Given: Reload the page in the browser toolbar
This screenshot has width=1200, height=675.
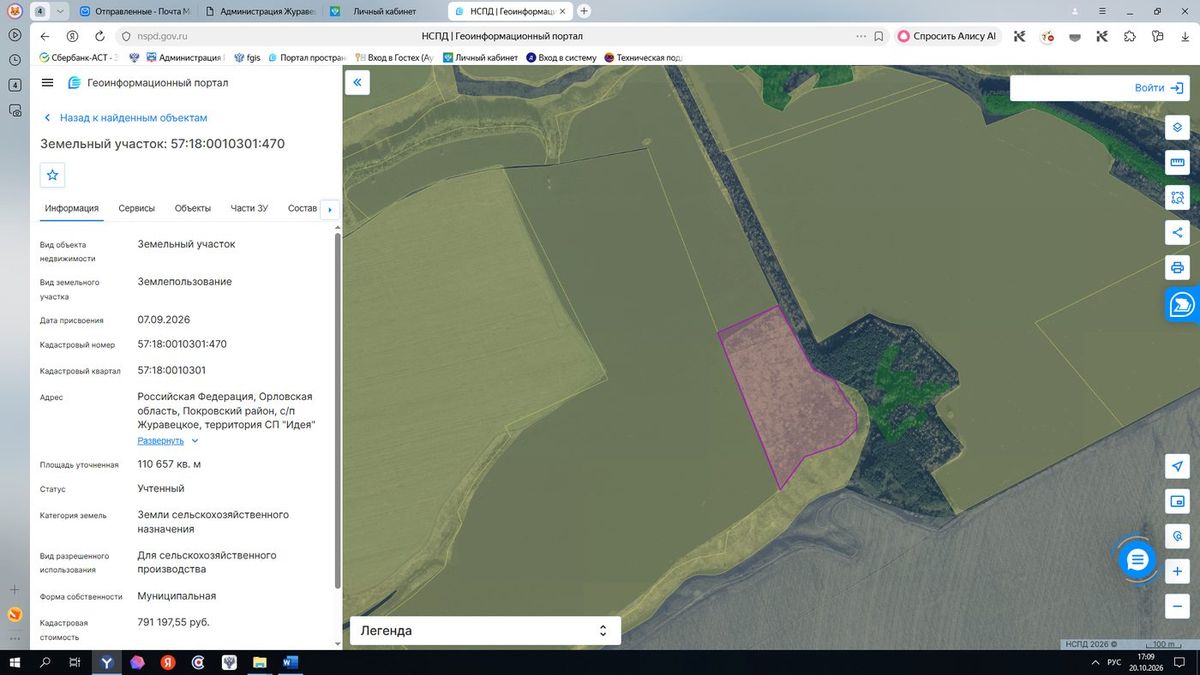Looking at the screenshot, I should tap(98, 36).
